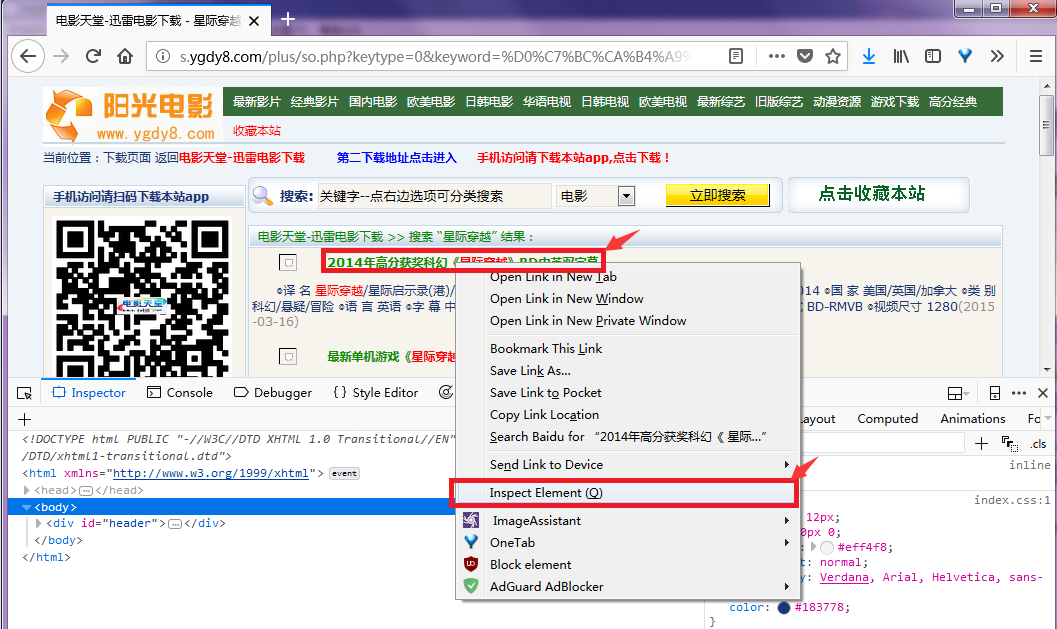
Task: Open page actions three-dot menu
Action: [777, 56]
